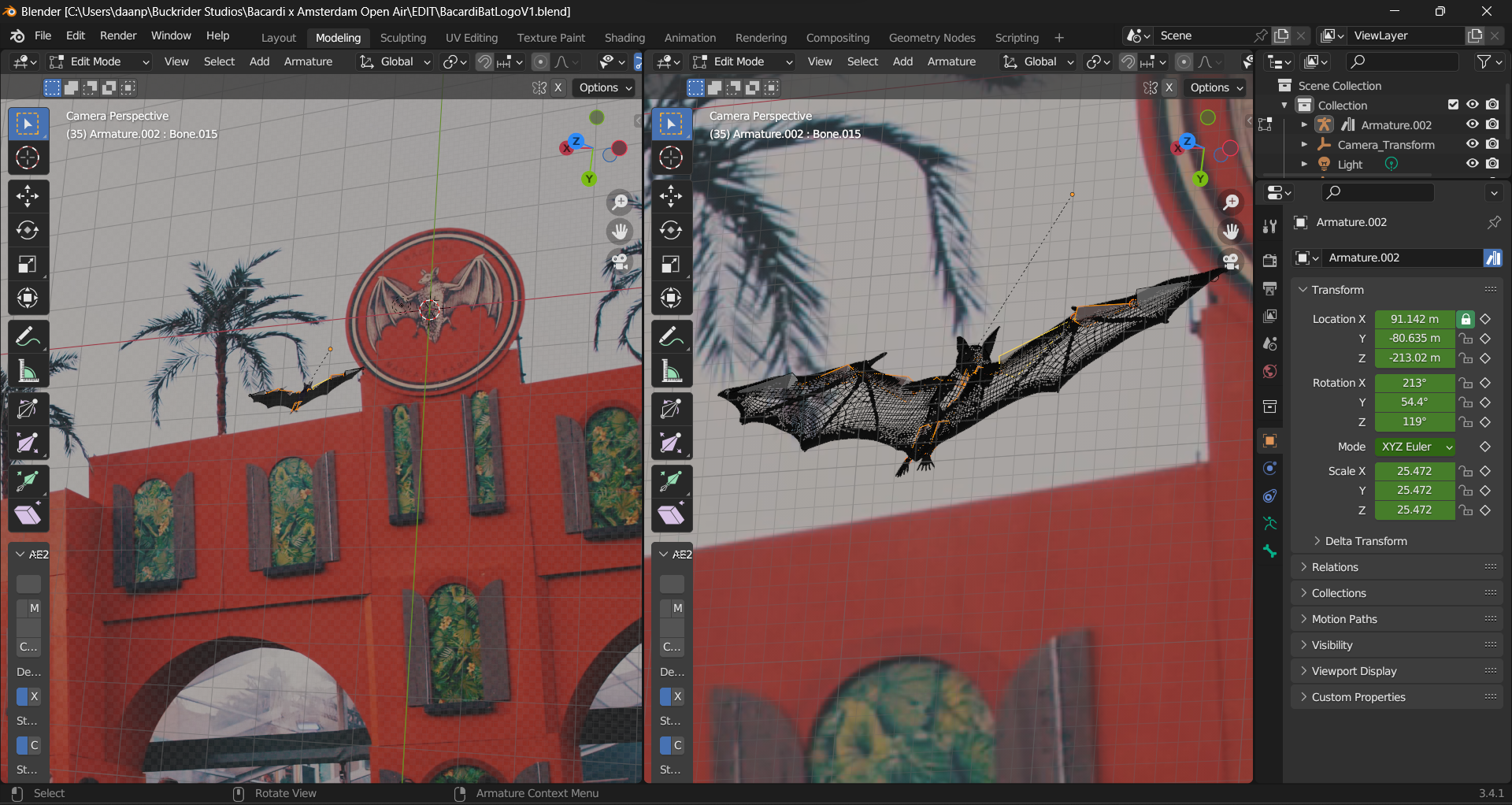This screenshot has width=1512, height=805.
Task: Switch to the Sculpting workspace tab
Action: click(402, 38)
